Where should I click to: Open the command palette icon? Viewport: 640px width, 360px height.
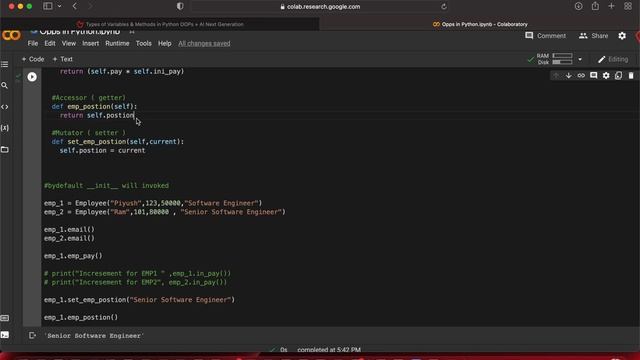5,318
